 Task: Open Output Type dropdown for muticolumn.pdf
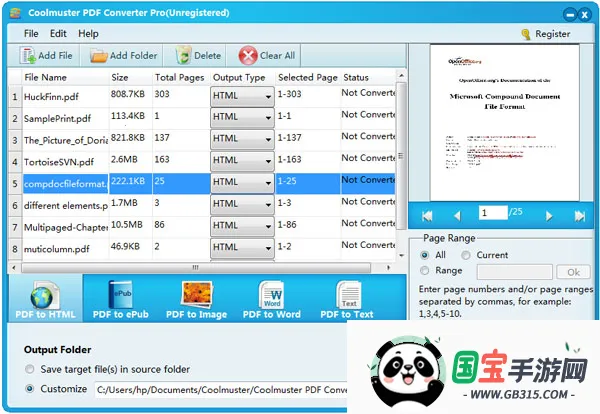coord(268,248)
